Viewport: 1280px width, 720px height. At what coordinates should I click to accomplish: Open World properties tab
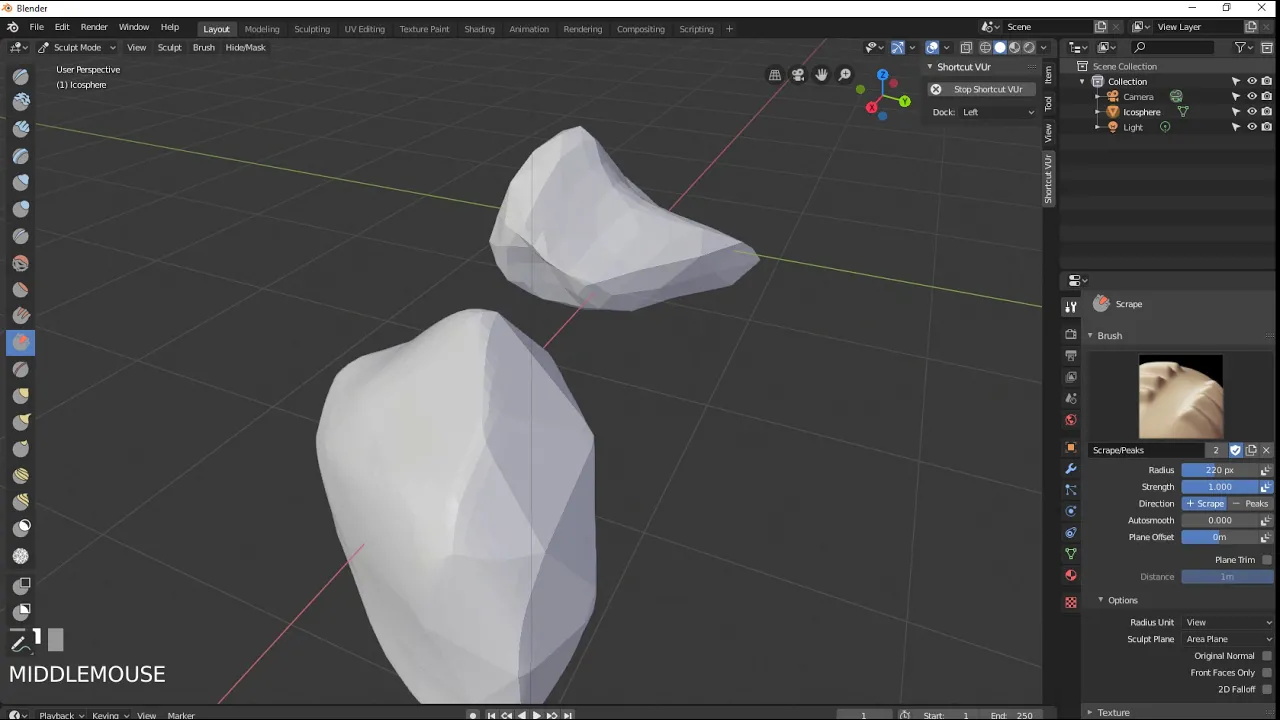tap(1071, 420)
